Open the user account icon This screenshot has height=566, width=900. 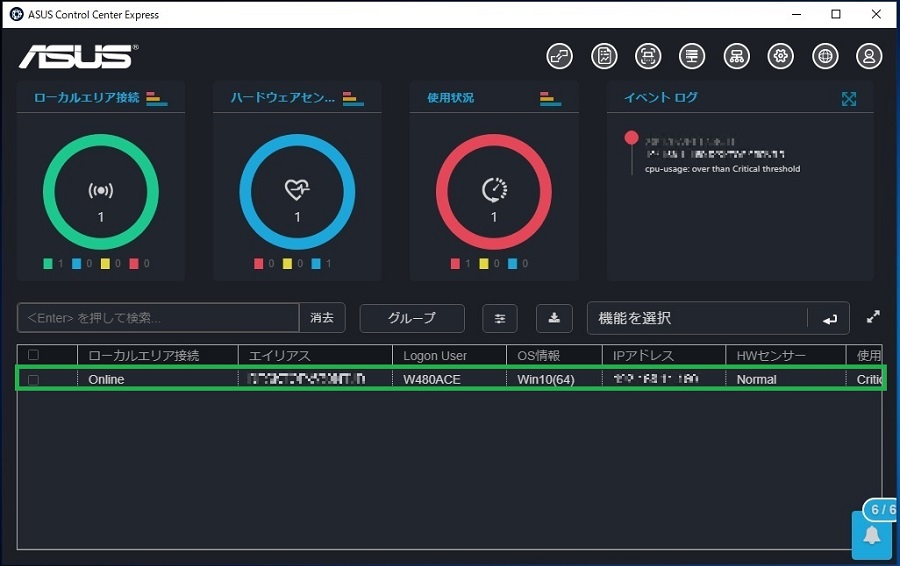point(869,57)
